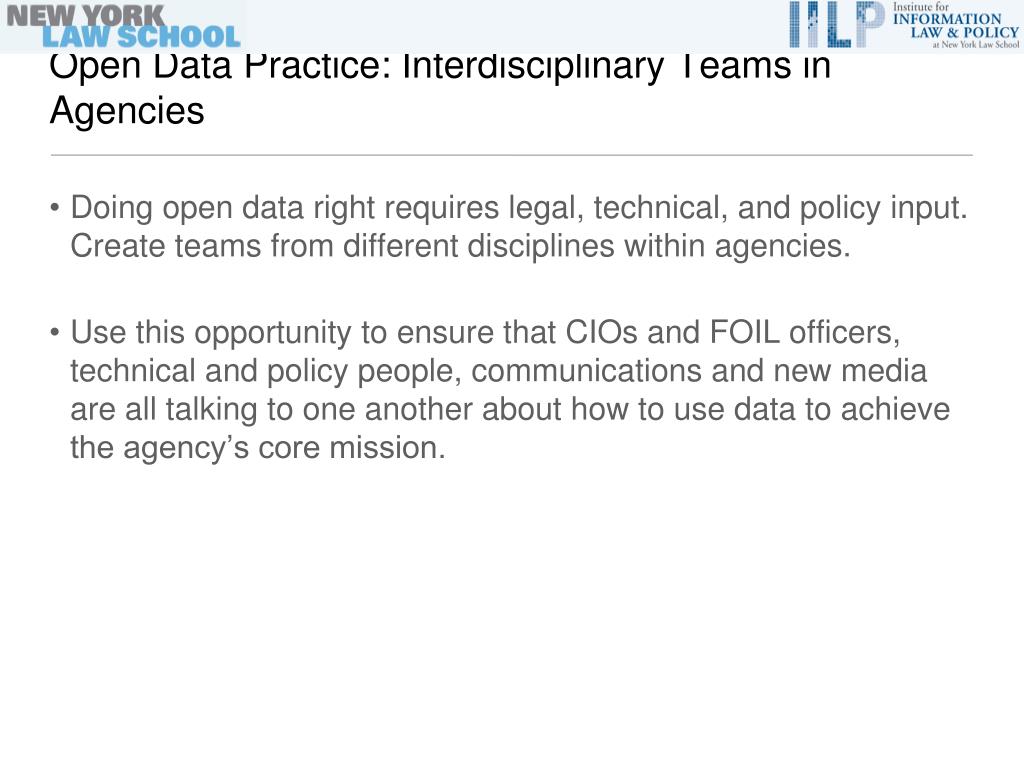Click the horizontal divider line below the title

click(511, 155)
